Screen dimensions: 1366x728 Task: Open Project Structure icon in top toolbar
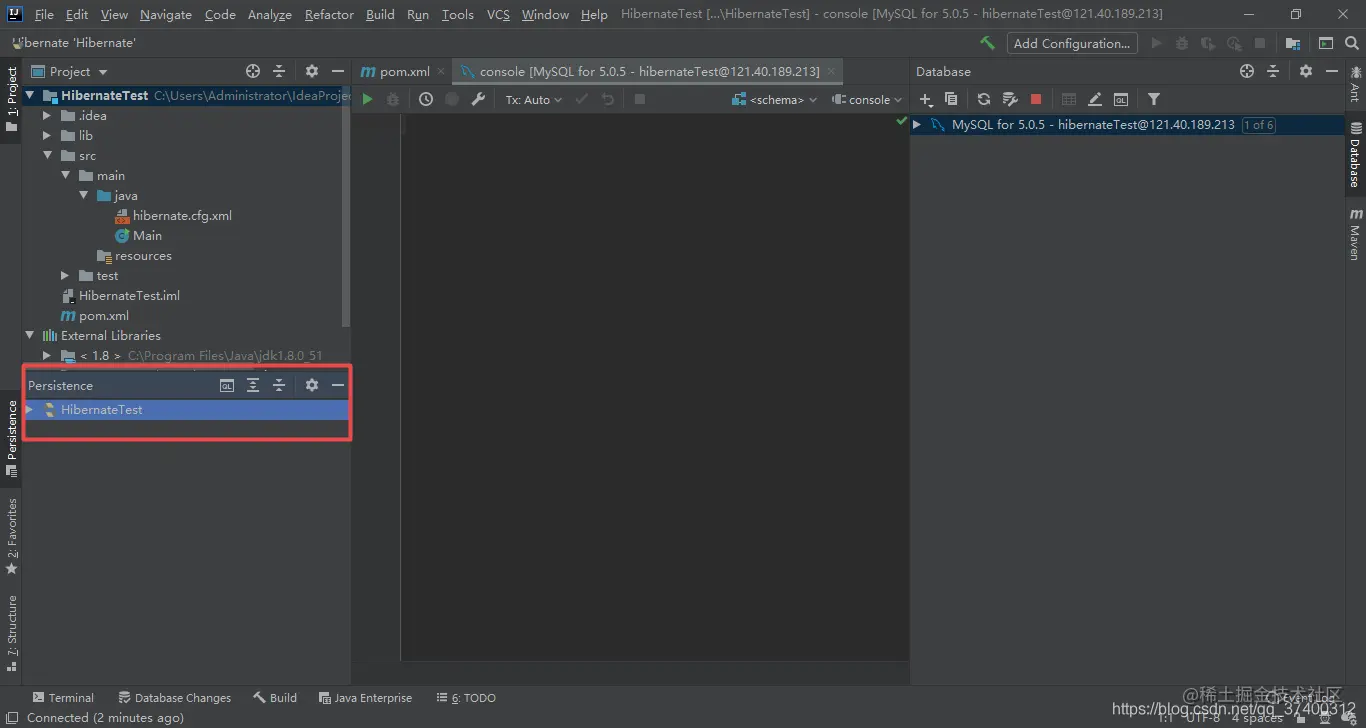(x=1293, y=43)
